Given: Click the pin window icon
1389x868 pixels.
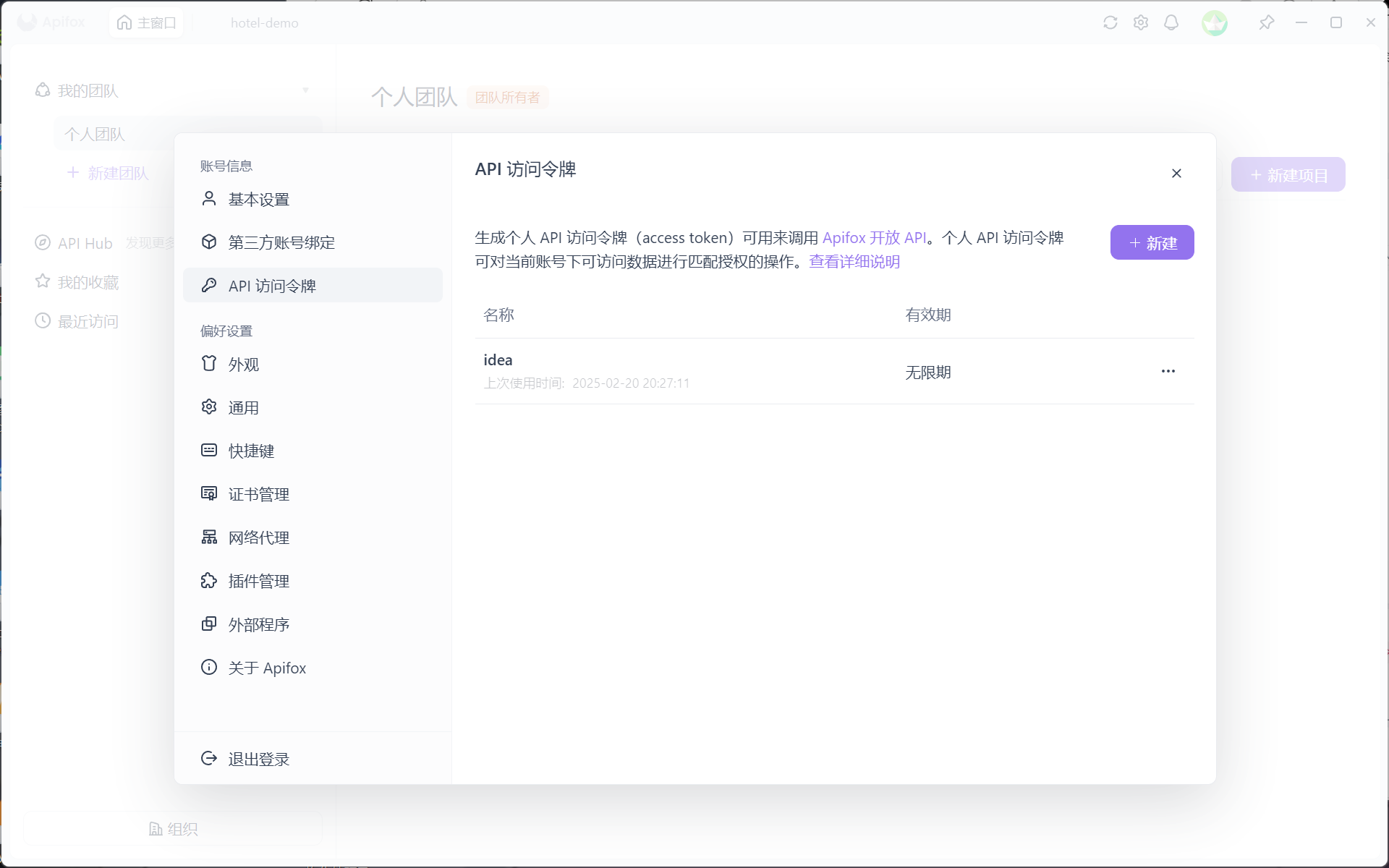Looking at the screenshot, I should [x=1266, y=22].
